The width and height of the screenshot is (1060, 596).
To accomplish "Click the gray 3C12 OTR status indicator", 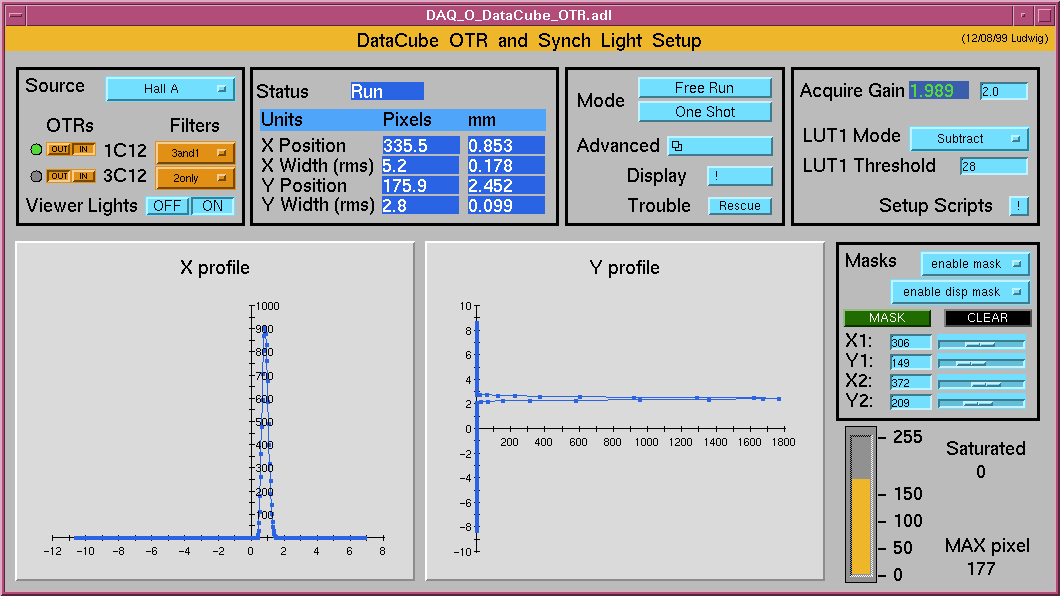I will 37,177.
